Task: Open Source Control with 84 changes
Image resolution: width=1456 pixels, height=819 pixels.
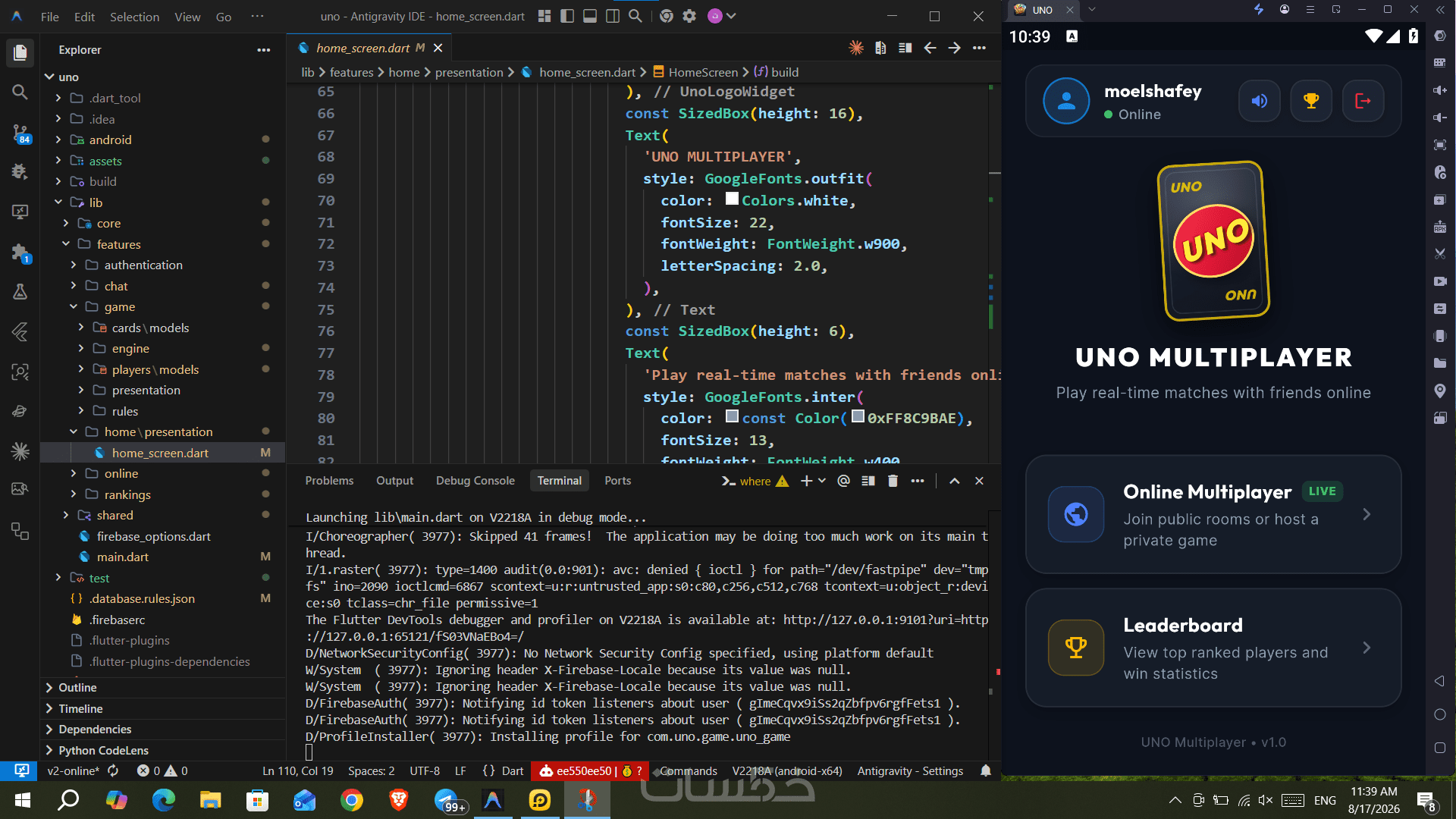Action: pyautogui.click(x=20, y=133)
